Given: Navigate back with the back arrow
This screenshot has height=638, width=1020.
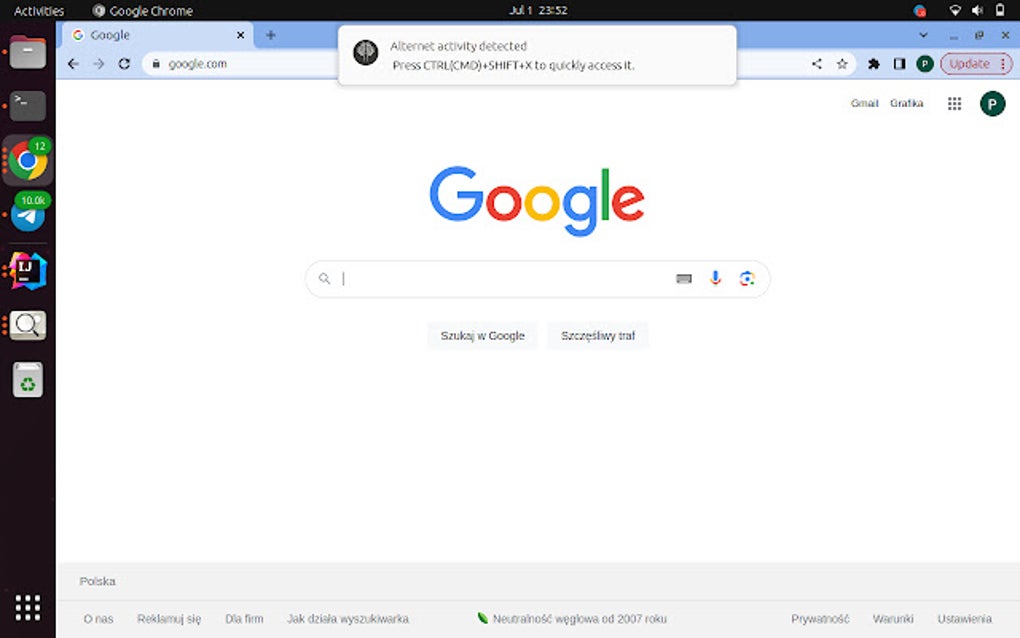Looking at the screenshot, I should point(73,63).
